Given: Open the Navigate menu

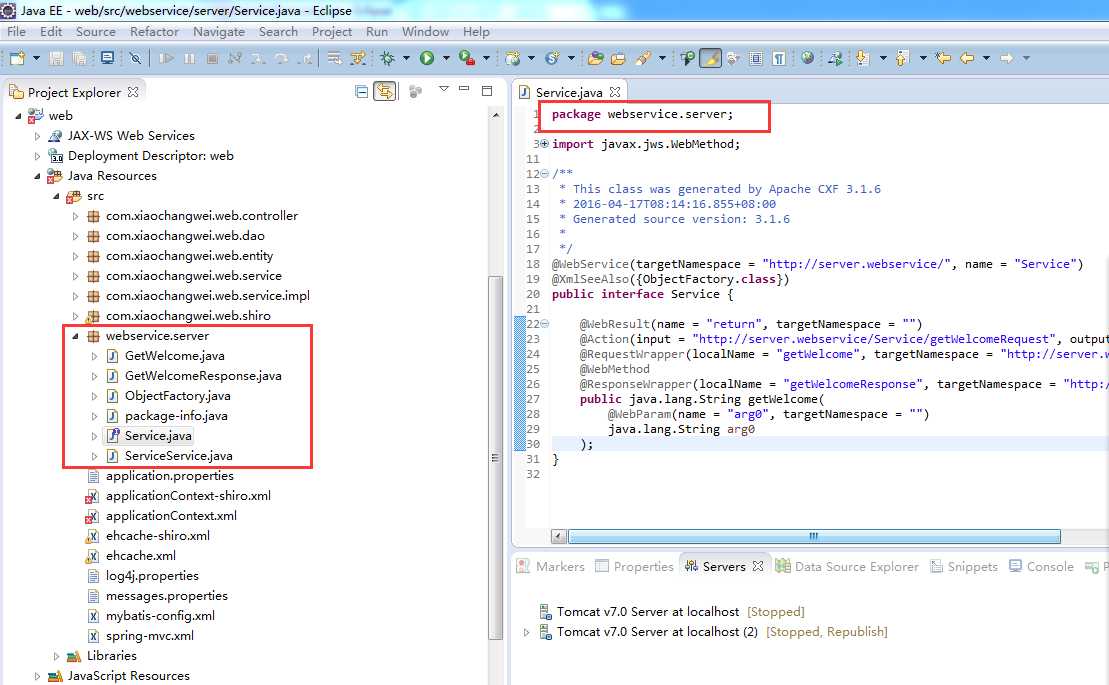Looking at the screenshot, I should click(219, 32).
